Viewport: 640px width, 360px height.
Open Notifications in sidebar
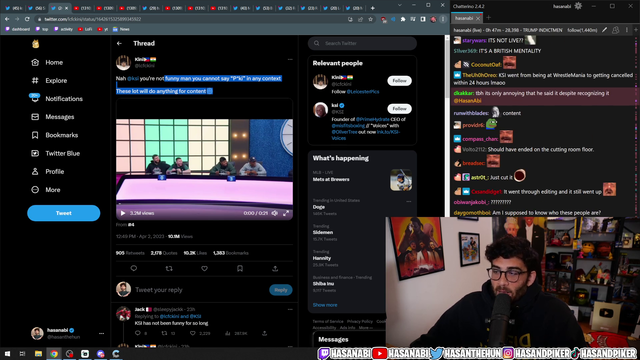(x=56, y=99)
